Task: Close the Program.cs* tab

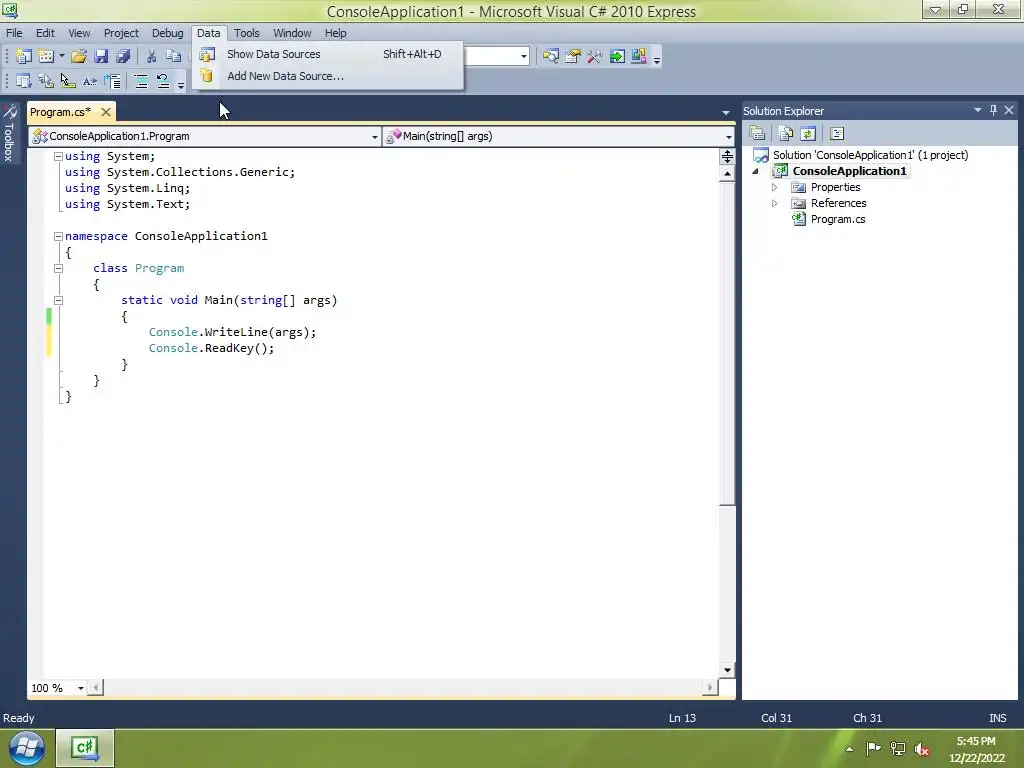Action: 106,112
